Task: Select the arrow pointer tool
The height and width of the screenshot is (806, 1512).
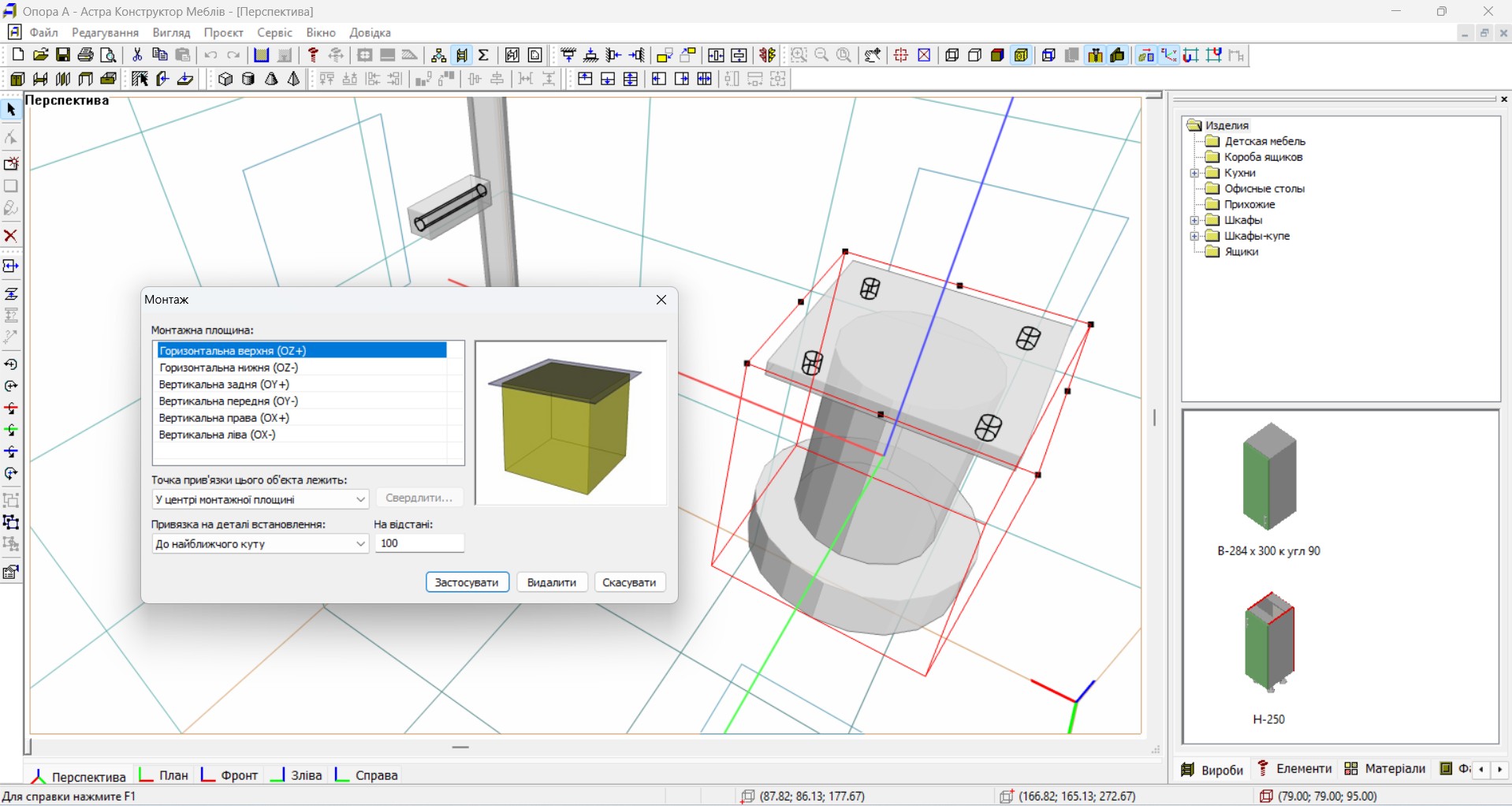Action: click(x=11, y=110)
